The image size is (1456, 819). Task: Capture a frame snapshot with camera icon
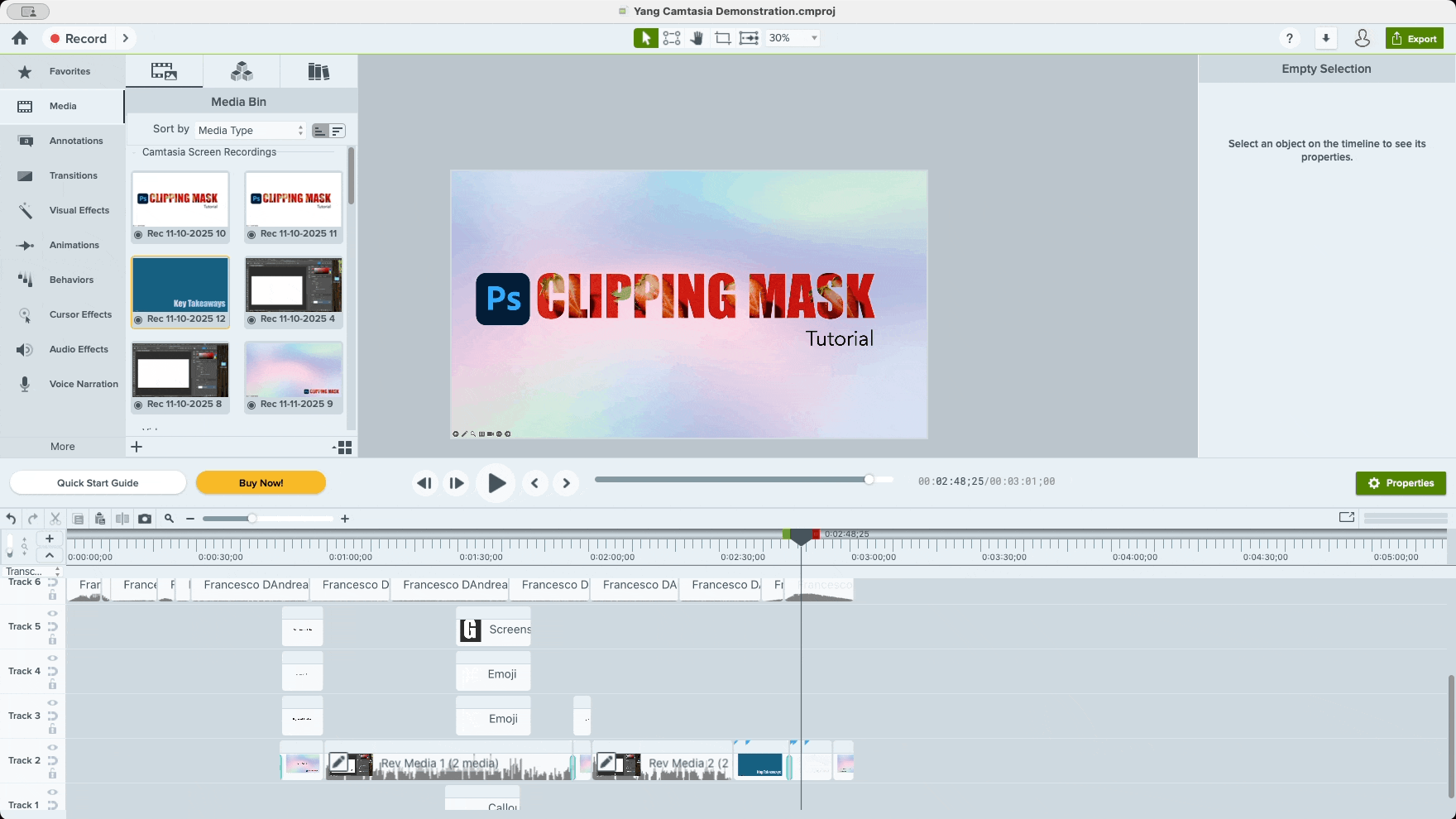coord(145,519)
